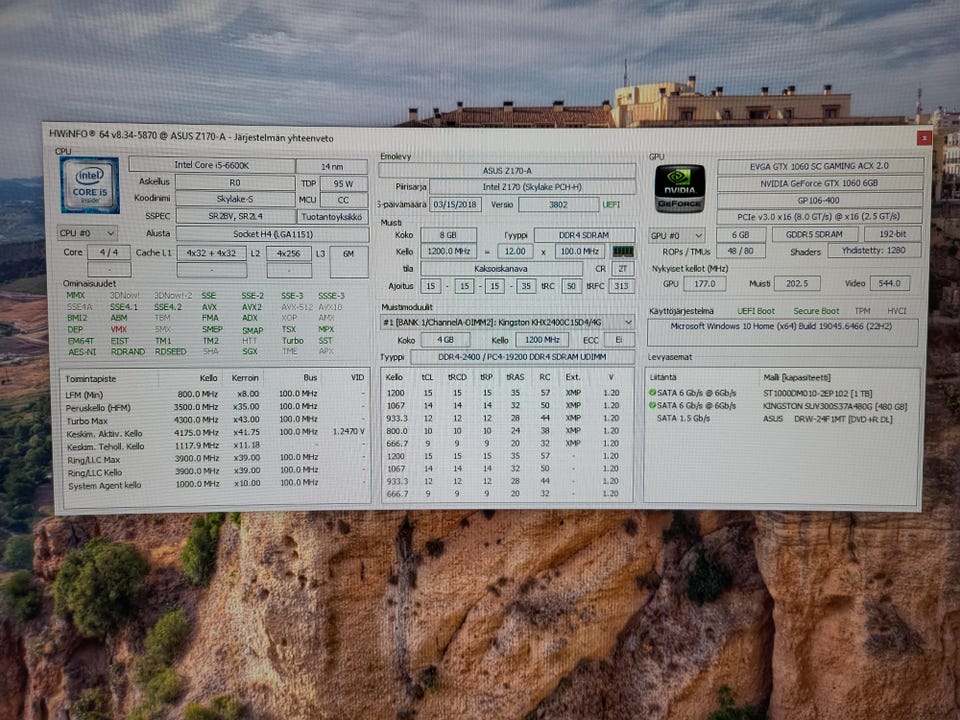
Task: Click the Intel Core i5 logo
Action: click(89, 184)
